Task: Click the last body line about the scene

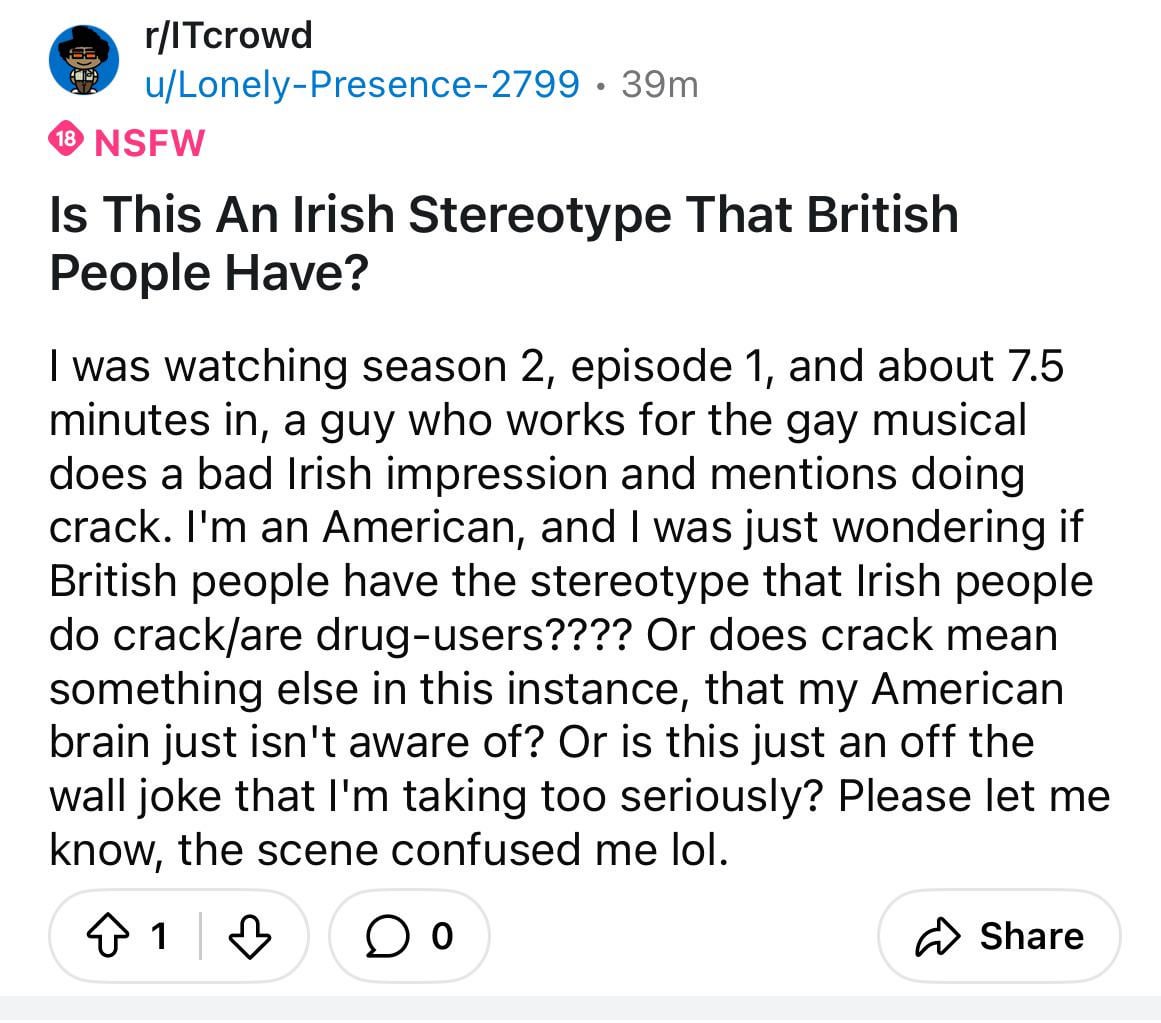Action: [389, 850]
